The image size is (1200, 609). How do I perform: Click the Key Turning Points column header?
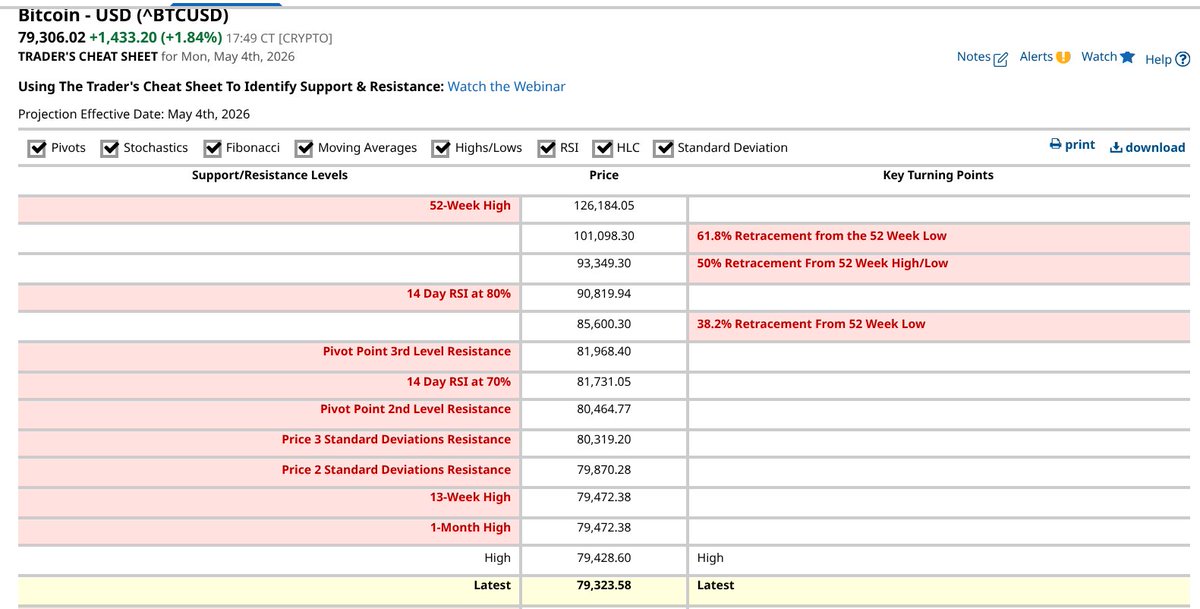938,175
